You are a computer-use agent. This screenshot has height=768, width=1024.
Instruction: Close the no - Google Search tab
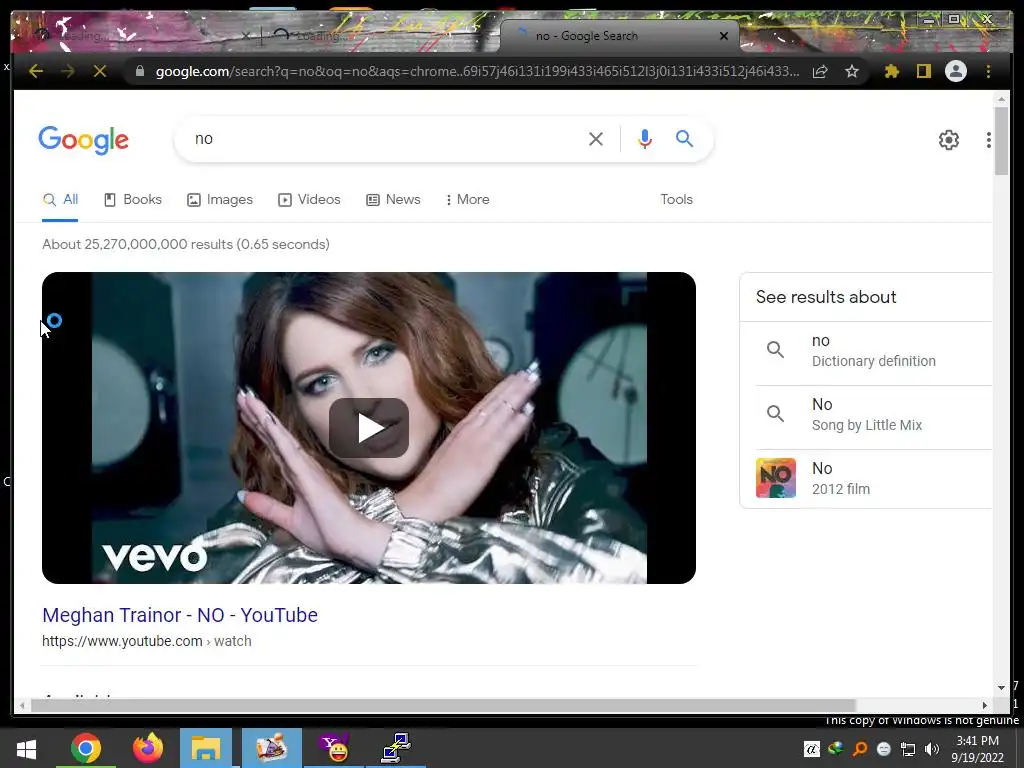724,36
